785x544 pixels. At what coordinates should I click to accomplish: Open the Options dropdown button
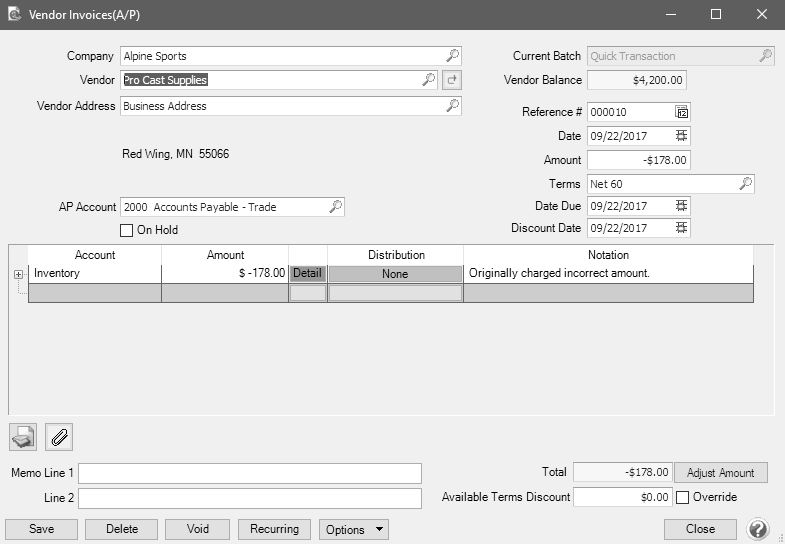pos(354,529)
